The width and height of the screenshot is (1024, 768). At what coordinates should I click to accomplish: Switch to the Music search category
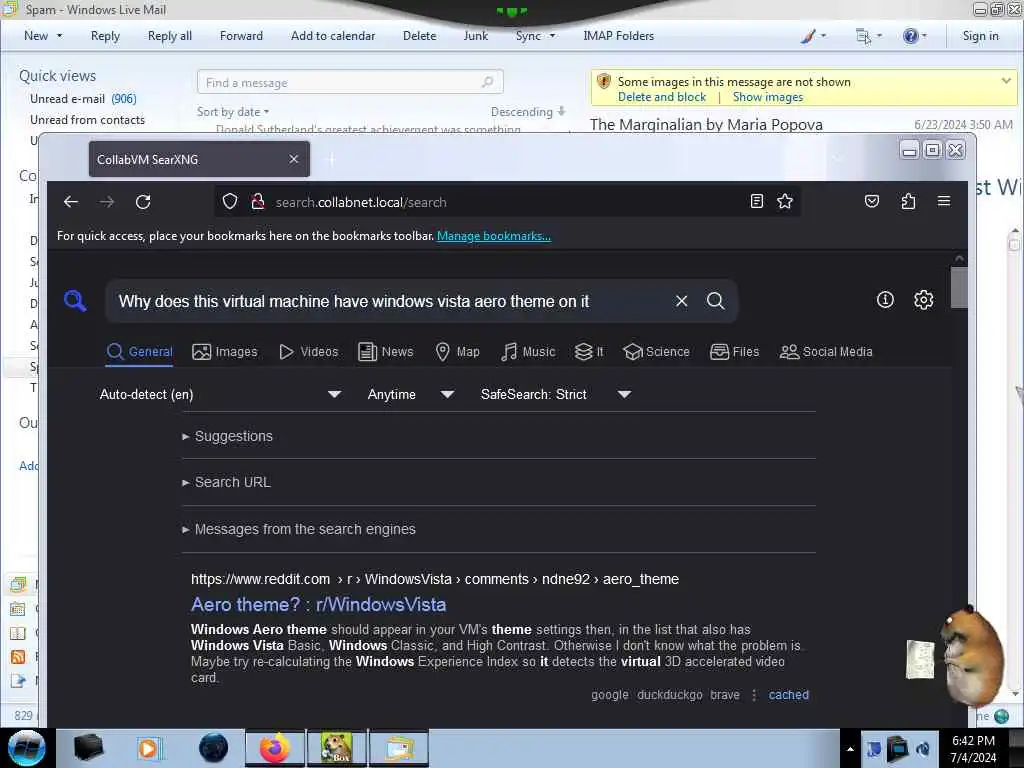[528, 352]
